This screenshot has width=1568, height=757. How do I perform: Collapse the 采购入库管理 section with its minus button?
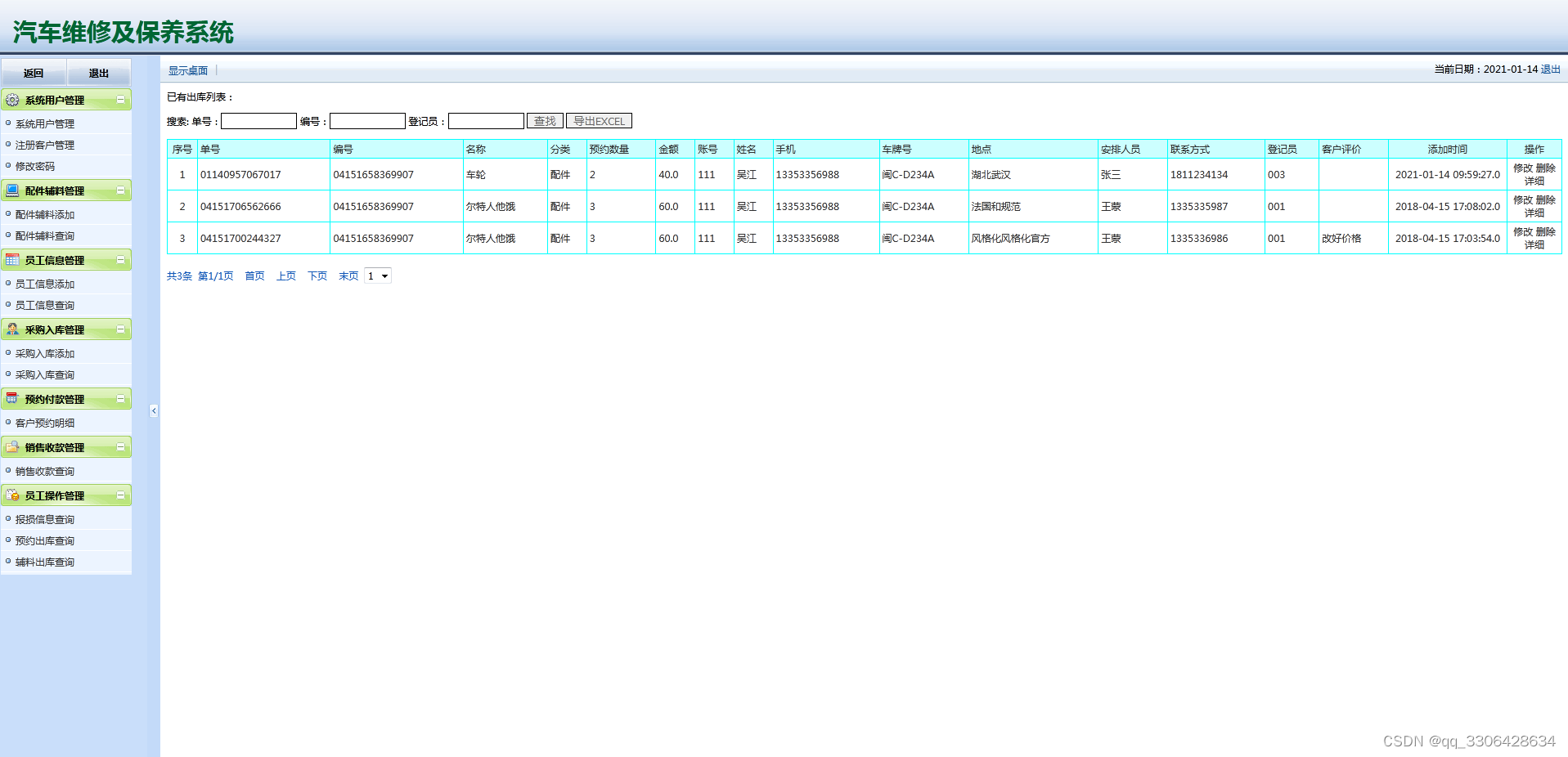(120, 329)
